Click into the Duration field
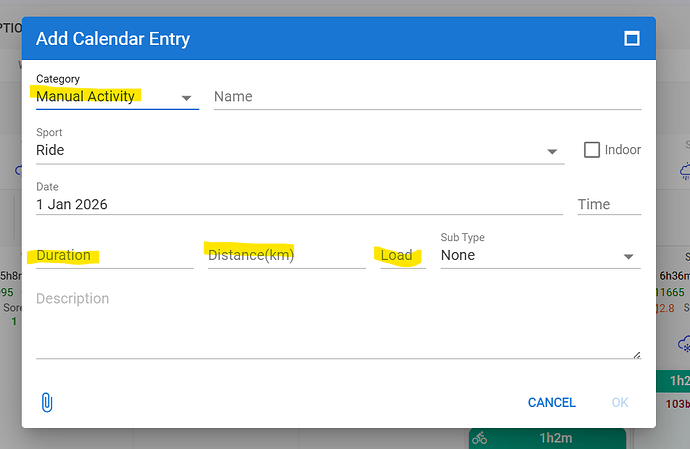This screenshot has height=449, width=690. coord(114,256)
